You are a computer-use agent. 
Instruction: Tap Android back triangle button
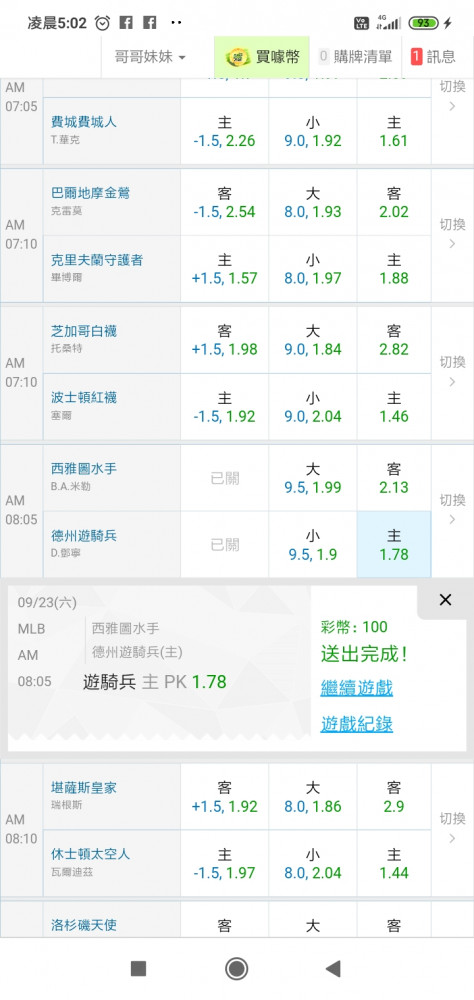(x=333, y=969)
